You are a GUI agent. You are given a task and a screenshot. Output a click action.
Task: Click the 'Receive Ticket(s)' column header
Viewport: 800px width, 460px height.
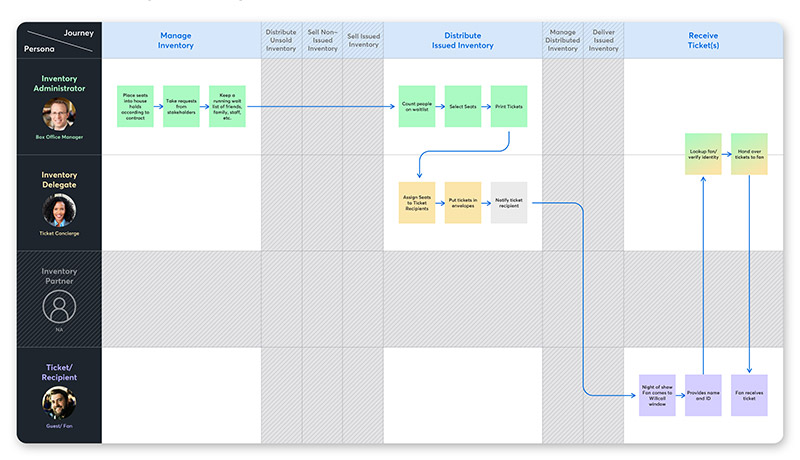coord(703,40)
